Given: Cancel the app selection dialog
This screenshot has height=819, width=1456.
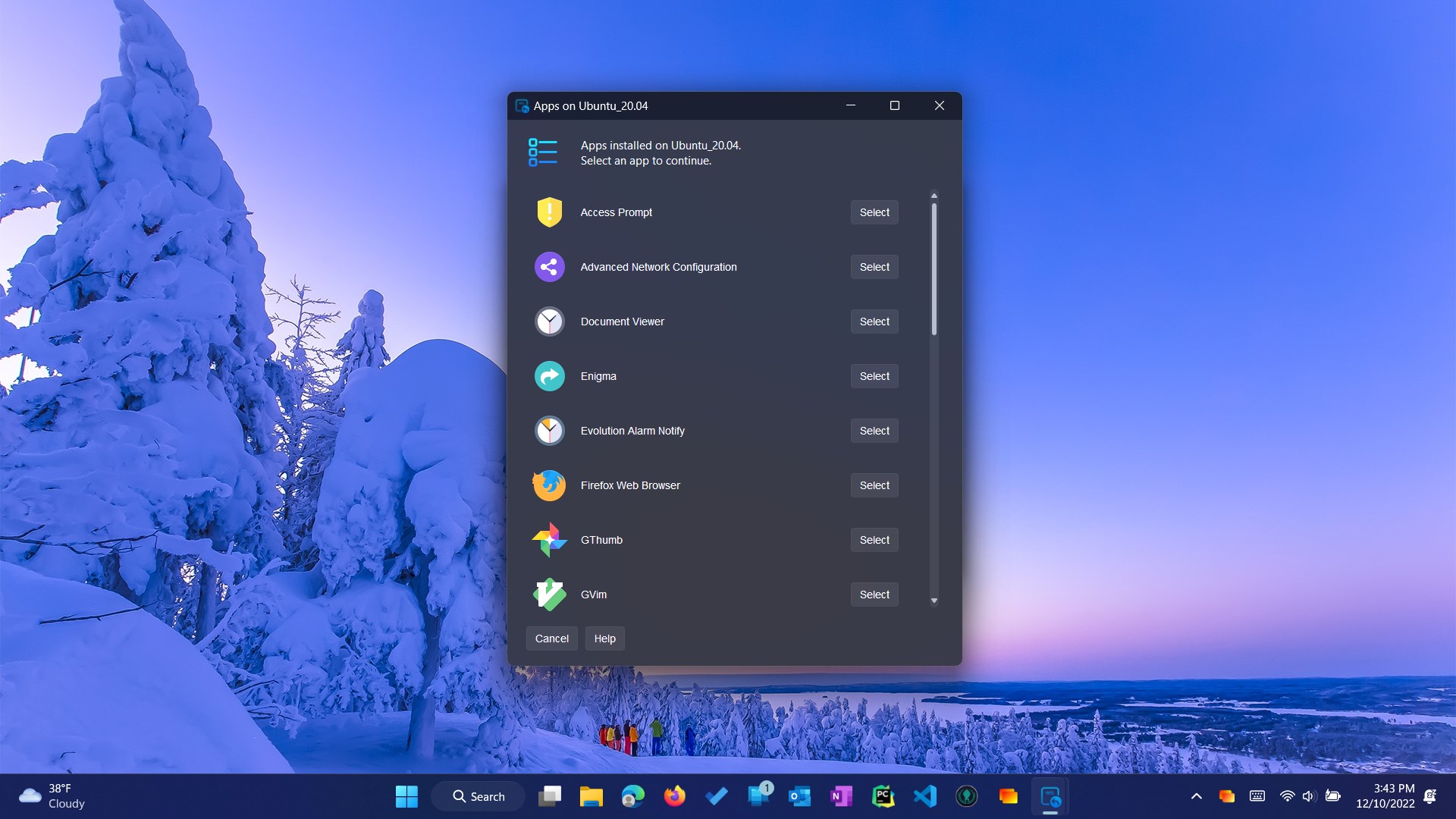Looking at the screenshot, I should (551, 639).
